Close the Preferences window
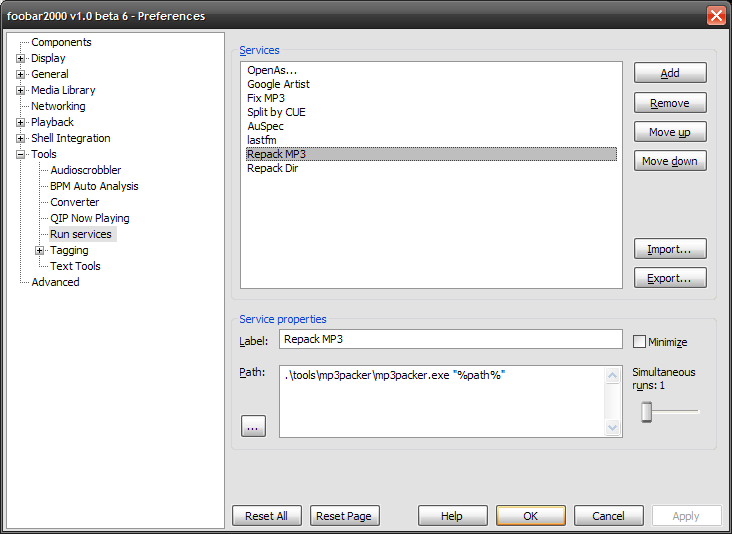 pyautogui.click(x=716, y=16)
